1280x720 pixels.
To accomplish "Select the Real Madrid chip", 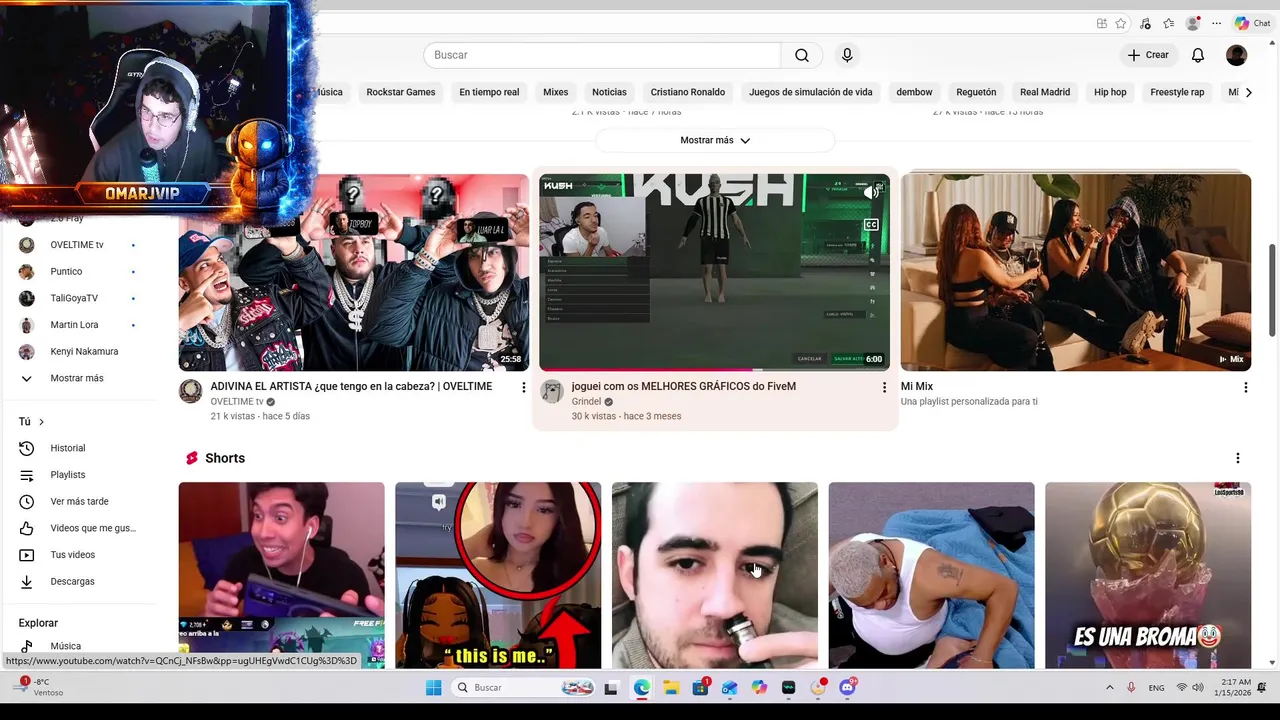I will [1045, 92].
